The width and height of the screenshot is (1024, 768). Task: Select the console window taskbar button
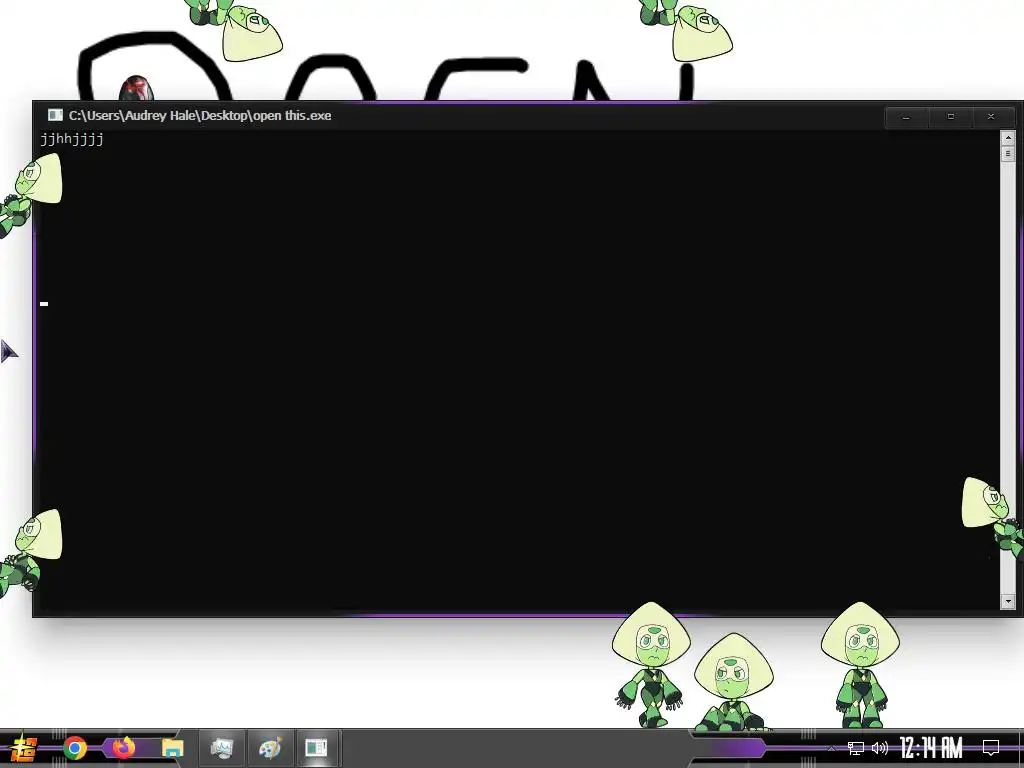[x=317, y=748]
